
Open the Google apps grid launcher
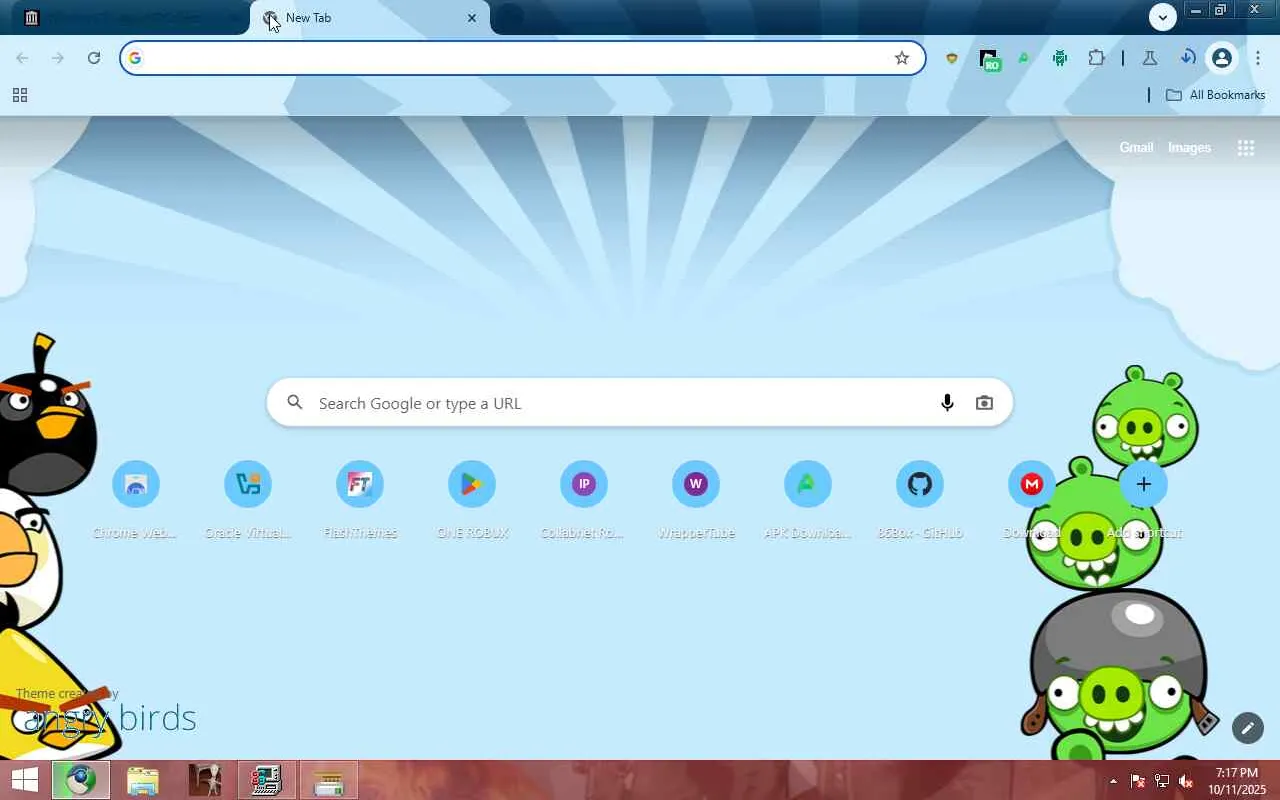click(1246, 148)
